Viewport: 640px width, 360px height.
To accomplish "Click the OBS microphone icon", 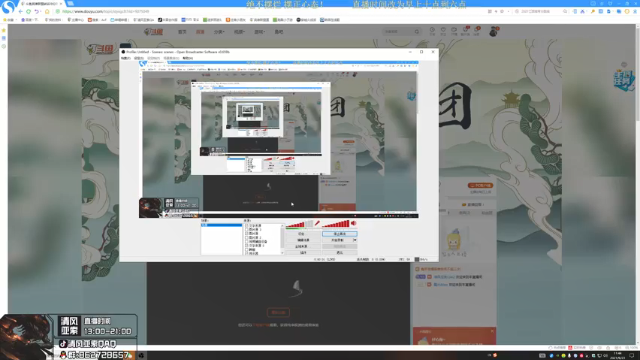I will [x=317, y=223].
